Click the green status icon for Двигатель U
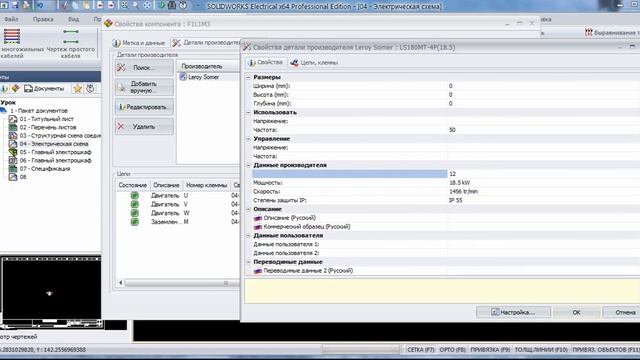Screen dimensions: 640x360 click(x=134, y=196)
